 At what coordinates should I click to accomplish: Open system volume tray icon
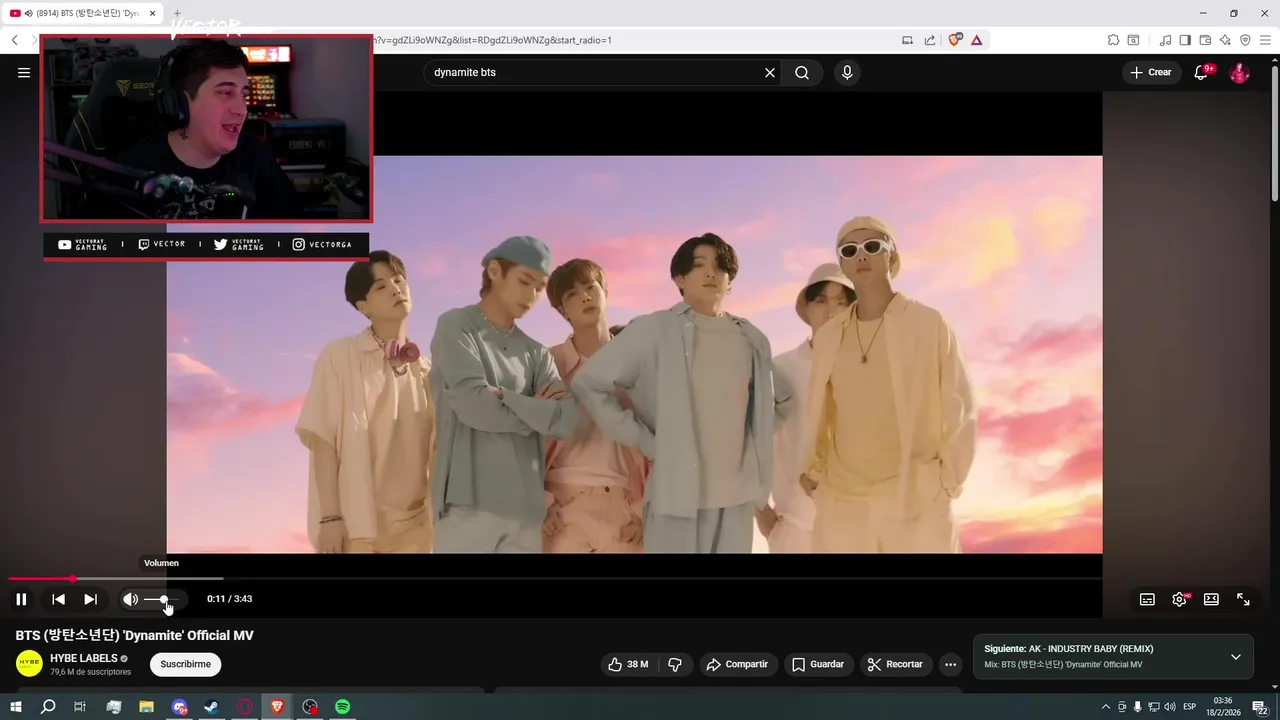coord(1169,707)
